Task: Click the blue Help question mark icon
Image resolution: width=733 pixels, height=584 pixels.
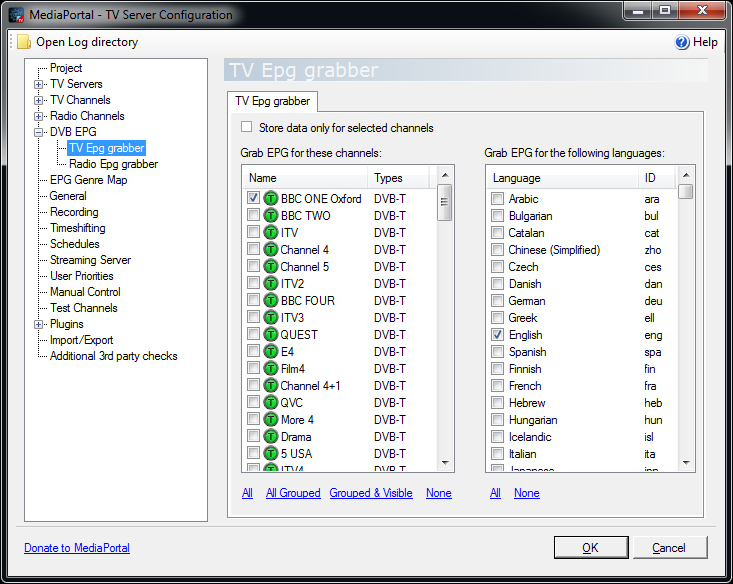Action: tap(682, 42)
